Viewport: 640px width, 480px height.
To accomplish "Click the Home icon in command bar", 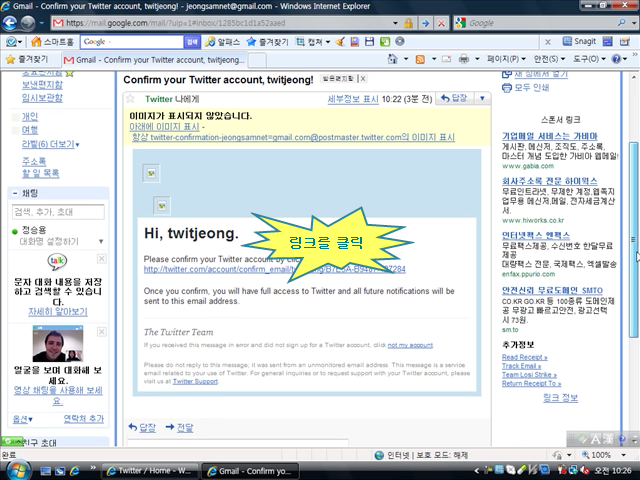I will point(392,59).
